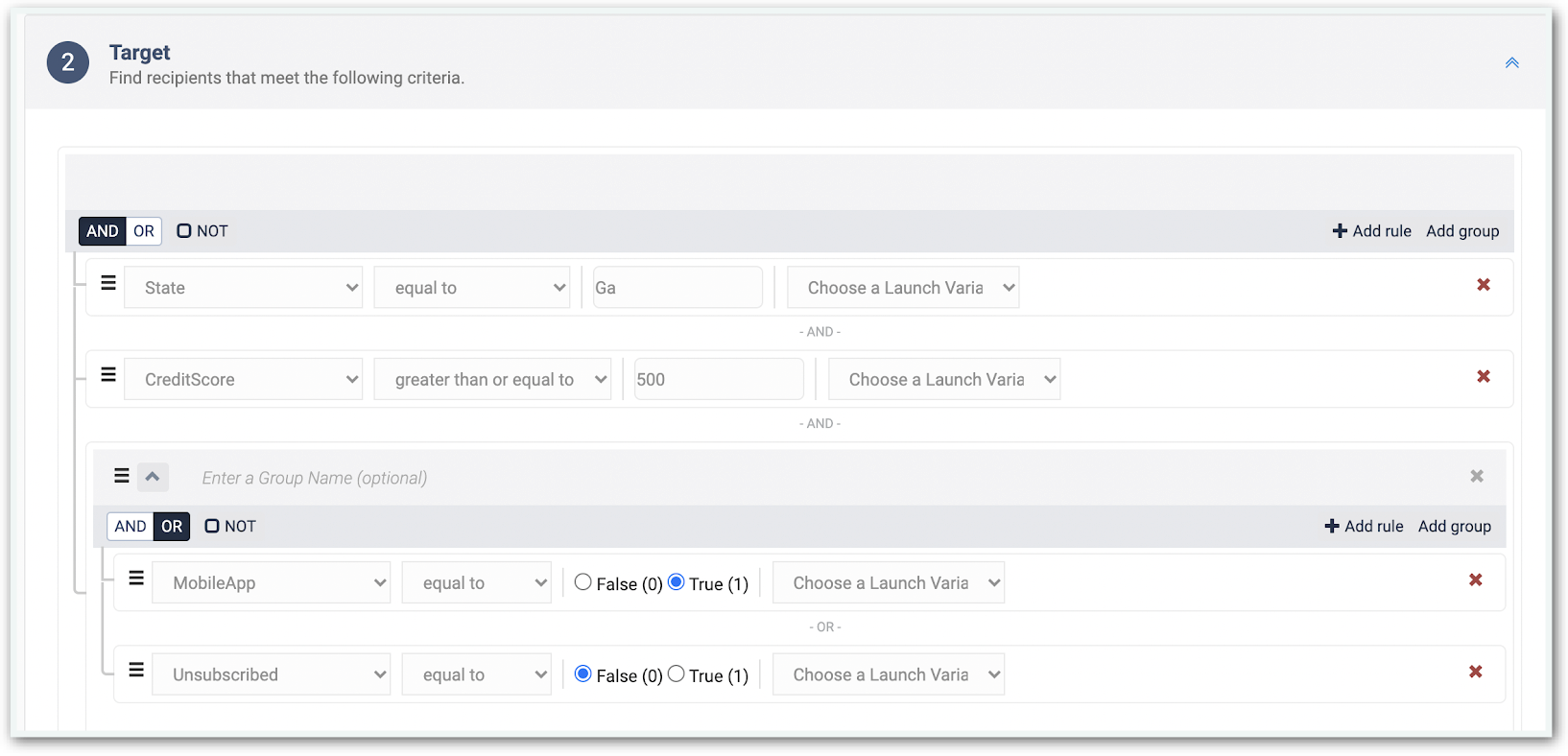Click the drag handle of the nested group

pos(122,476)
